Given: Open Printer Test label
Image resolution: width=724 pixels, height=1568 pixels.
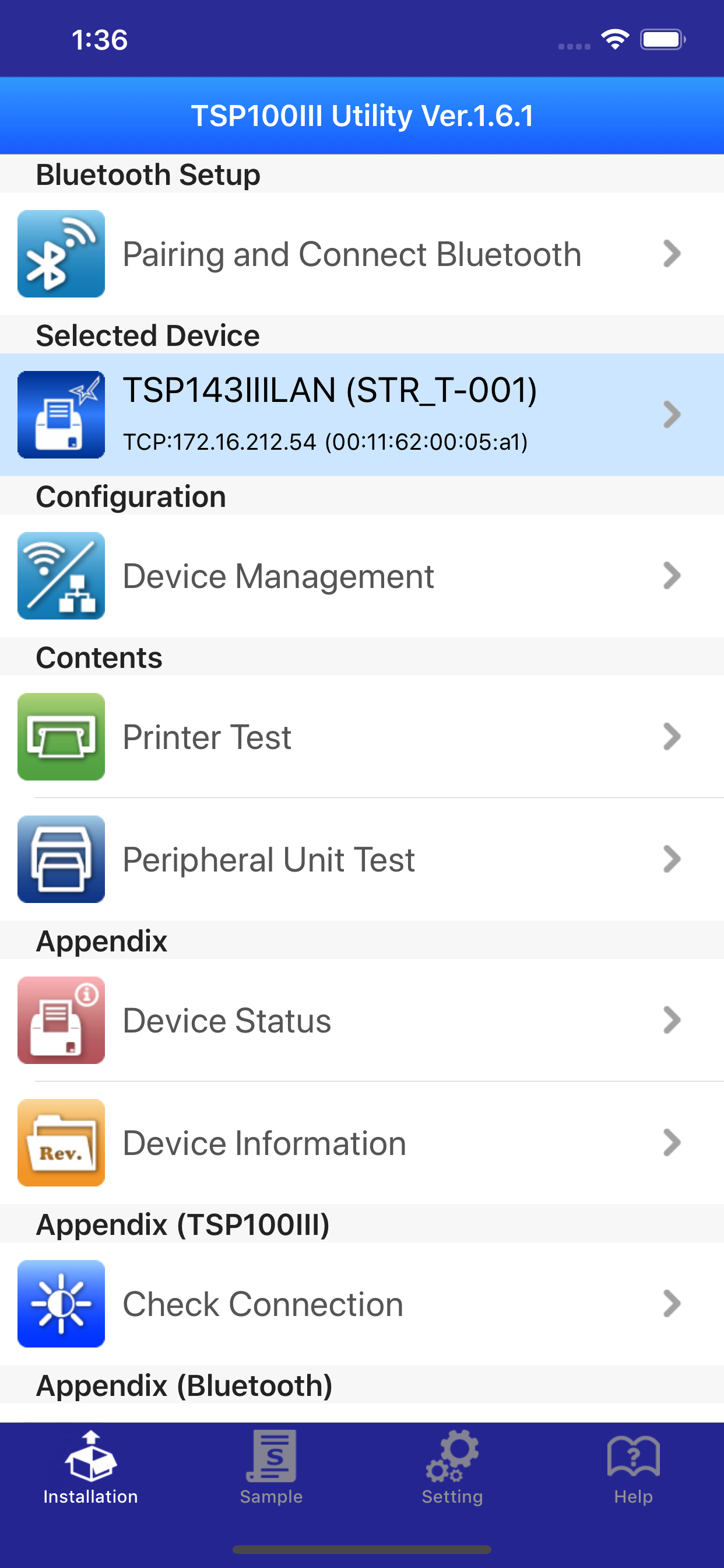Looking at the screenshot, I should point(207,737).
